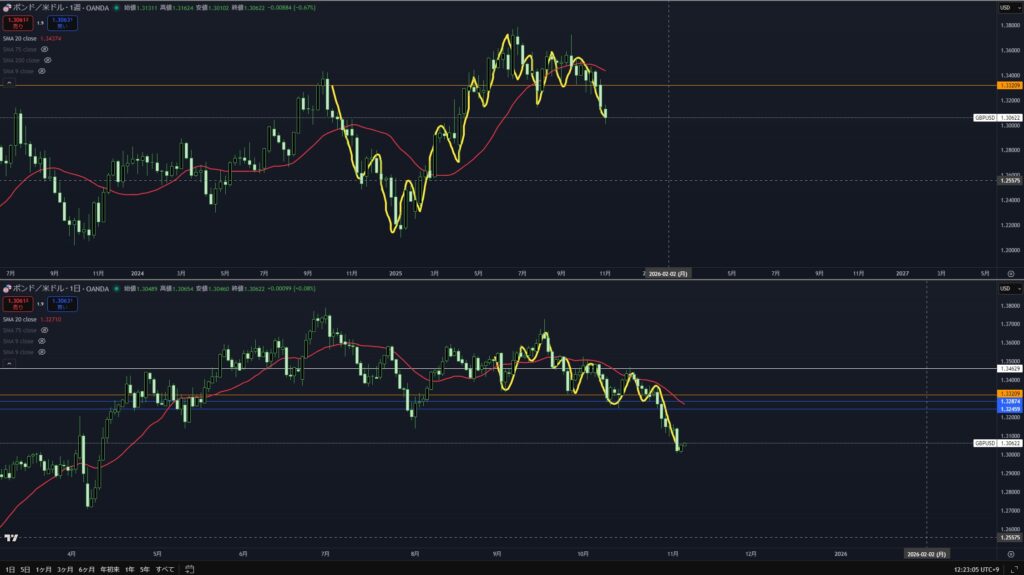Toggle SMA 200 visibility on weekly chart
The image size is (1024, 575).
tap(48, 60)
